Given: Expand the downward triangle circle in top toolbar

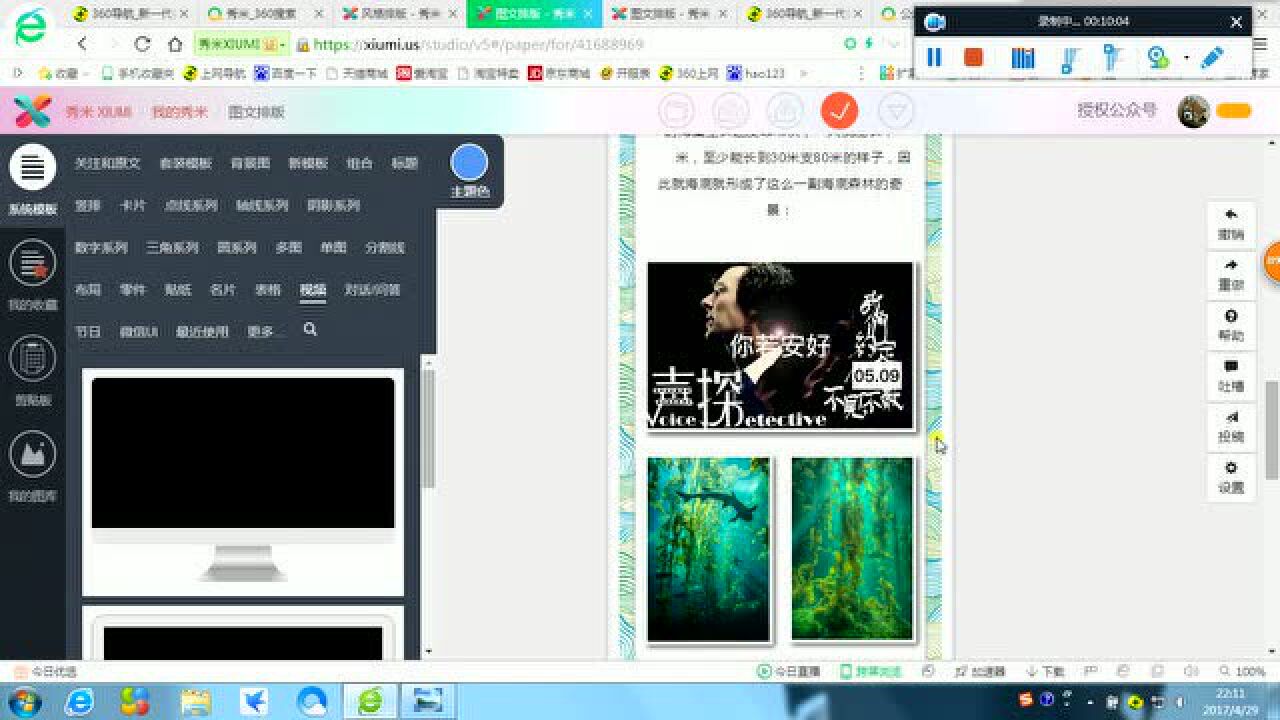Looking at the screenshot, I should click(897, 110).
